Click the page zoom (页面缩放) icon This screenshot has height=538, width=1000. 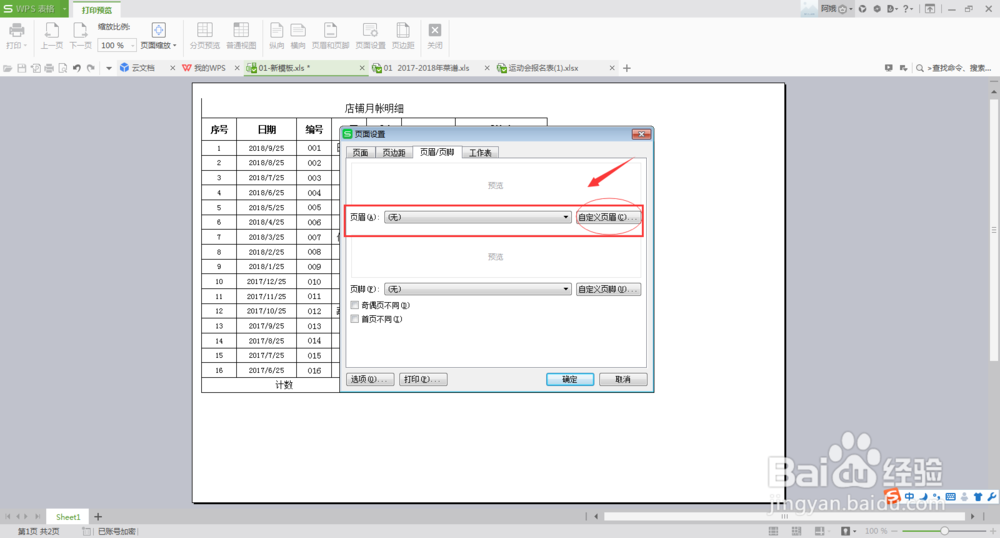coord(158,30)
